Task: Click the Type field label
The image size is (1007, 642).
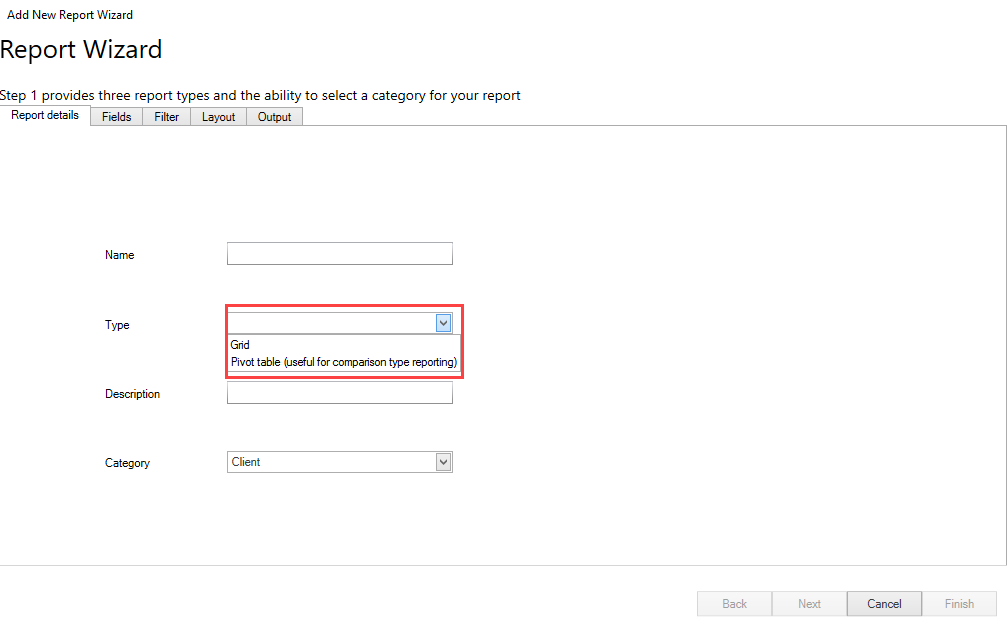Action: click(x=117, y=325)
